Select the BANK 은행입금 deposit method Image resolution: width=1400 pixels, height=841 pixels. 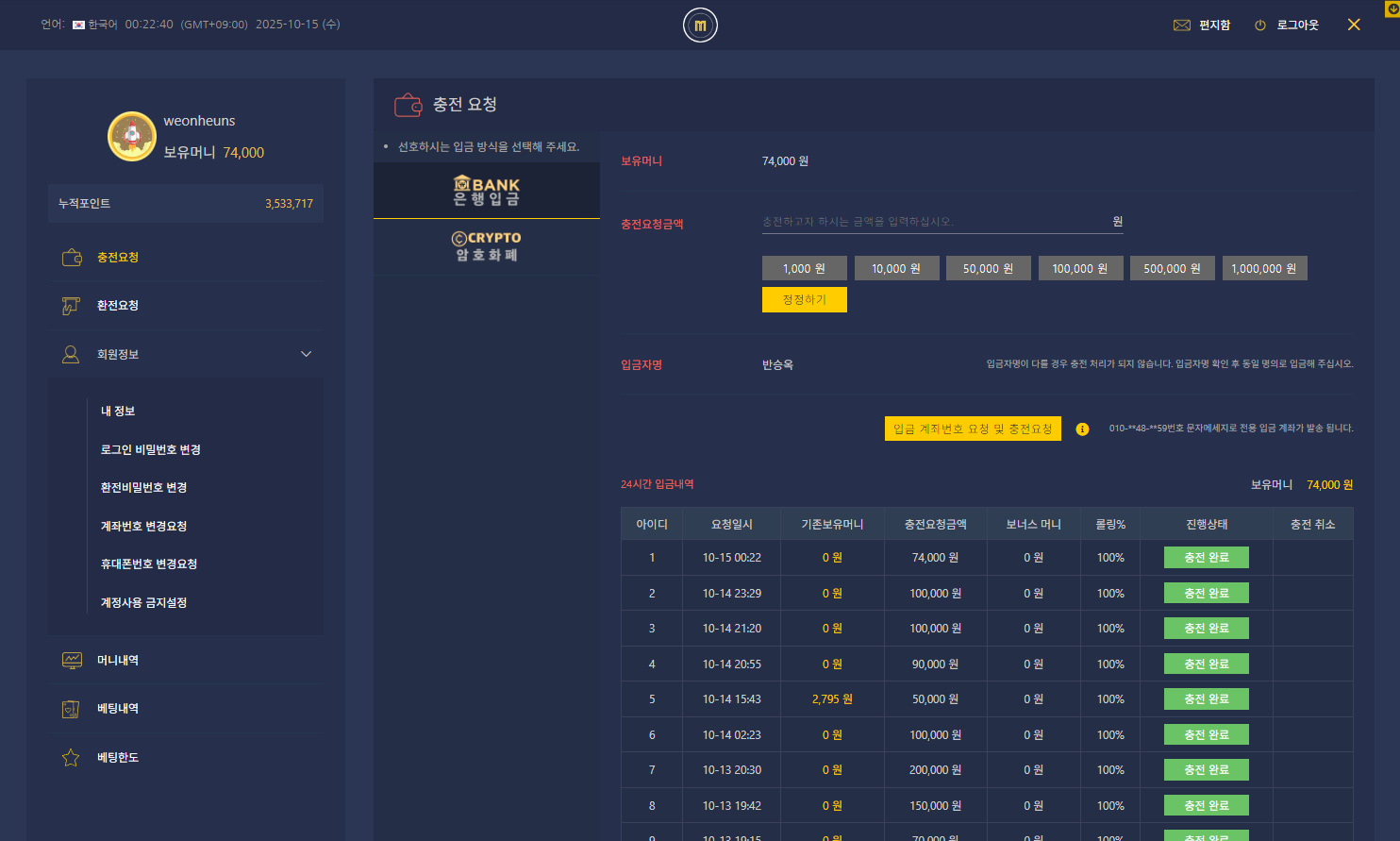click(487, 191)
